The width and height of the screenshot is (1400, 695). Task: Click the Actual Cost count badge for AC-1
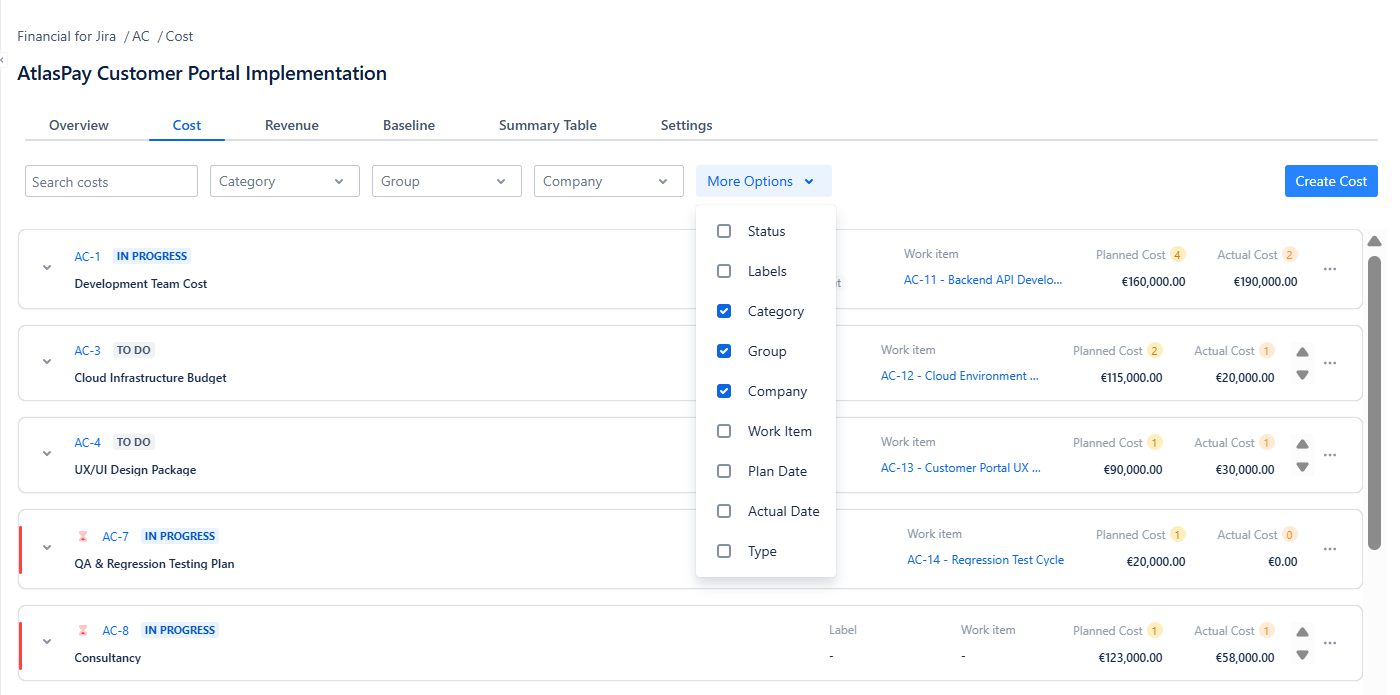pos(1290,255)
